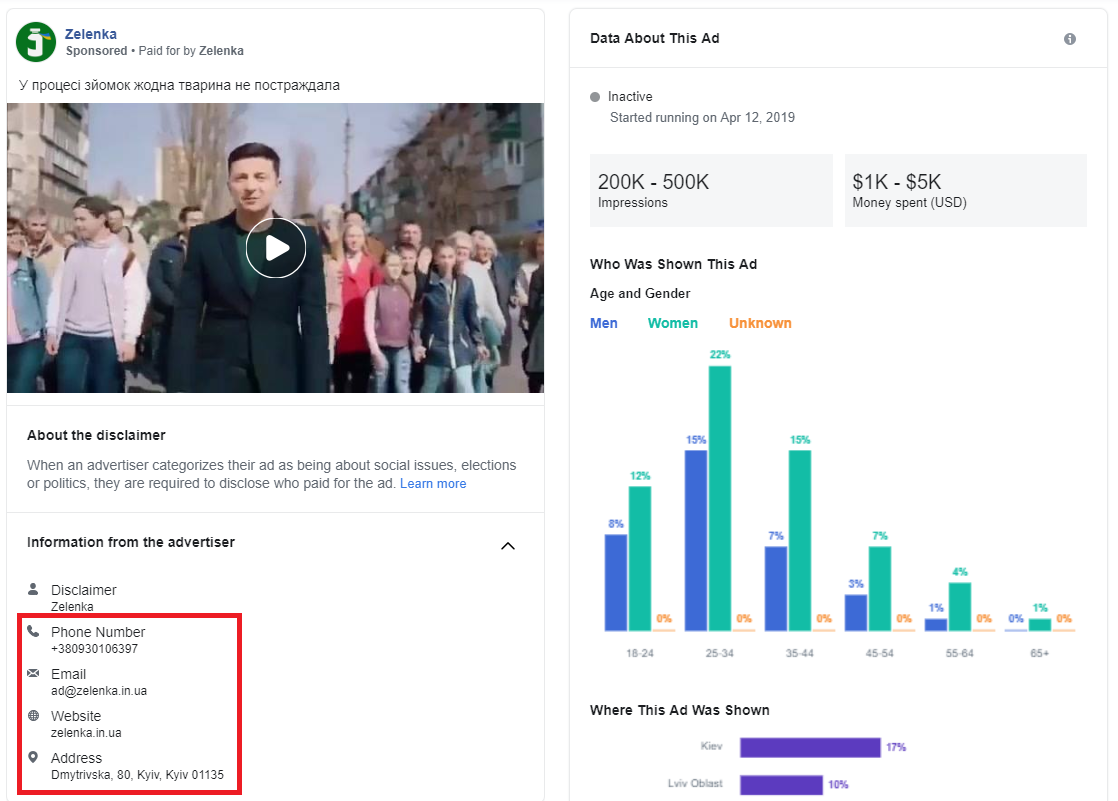Click the Address location pin icon

(33, 758)
